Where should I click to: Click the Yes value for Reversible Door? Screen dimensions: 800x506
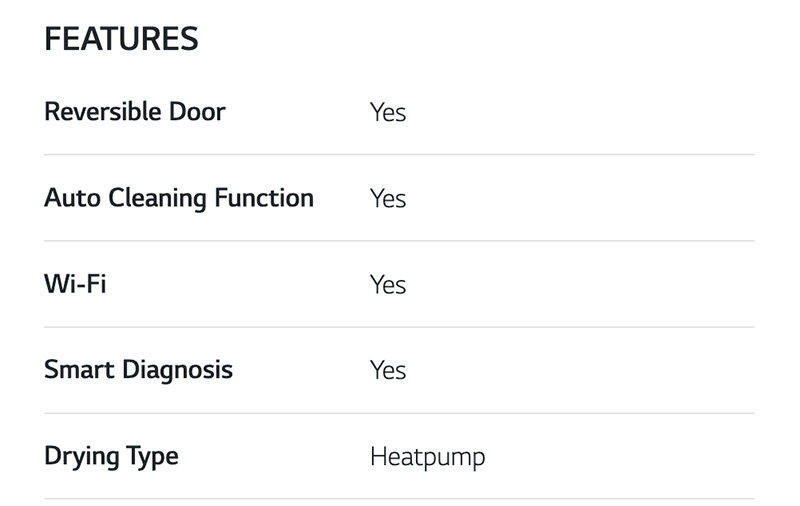(x=388, y=112)
